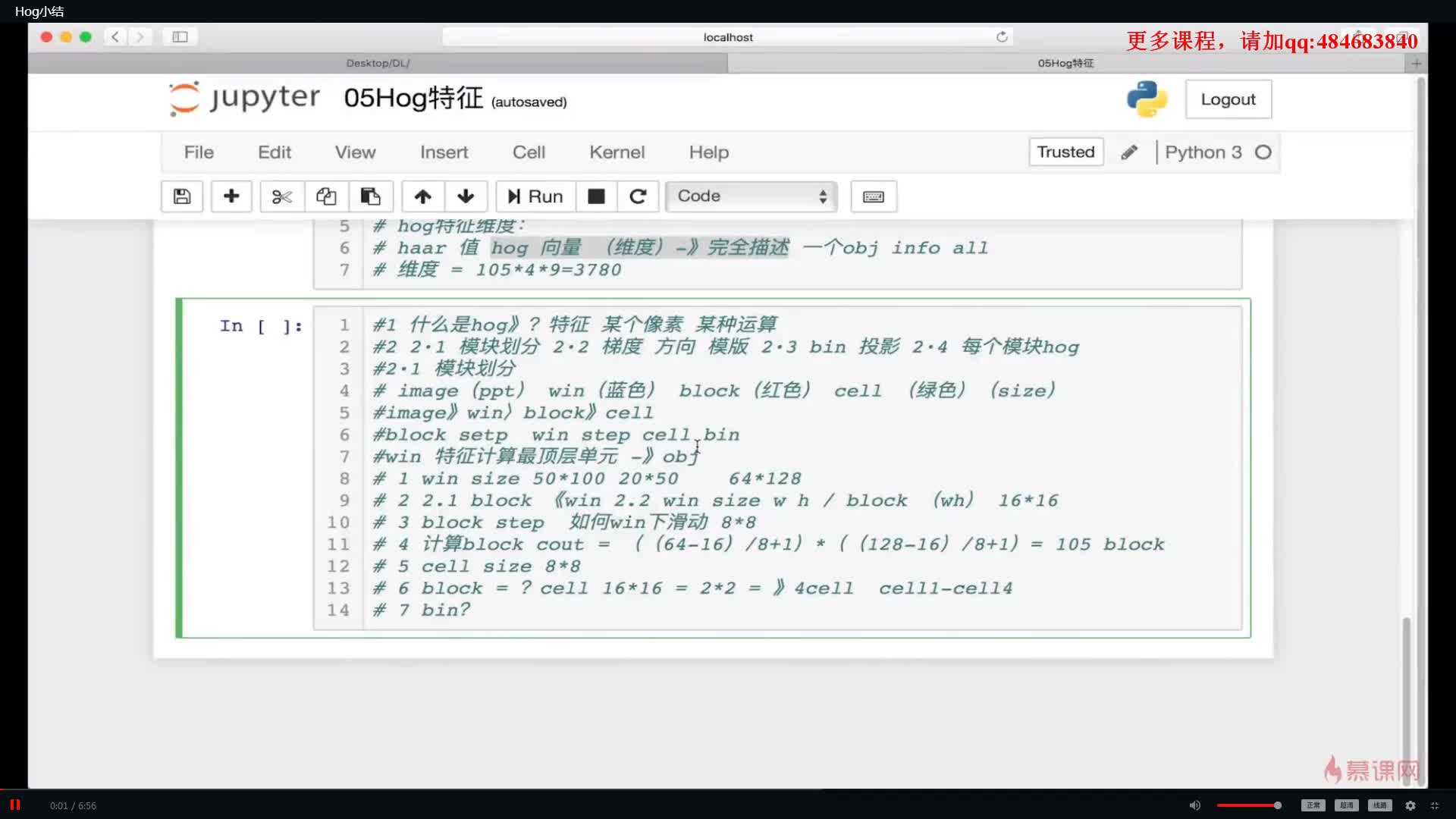Click the Copy selected cells icon
The width and height of the screenshot is (1456, 819).
click(x=326, y=195)
